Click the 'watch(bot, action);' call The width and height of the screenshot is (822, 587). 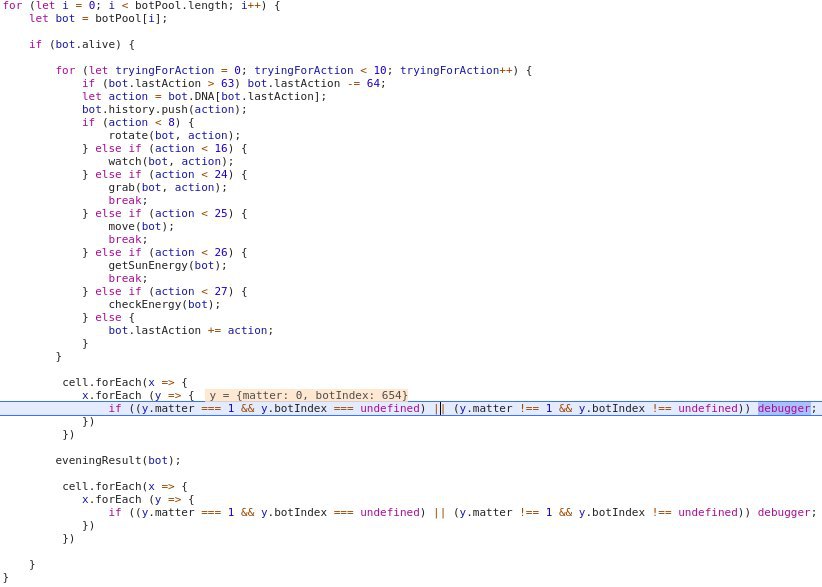(171, 161)
